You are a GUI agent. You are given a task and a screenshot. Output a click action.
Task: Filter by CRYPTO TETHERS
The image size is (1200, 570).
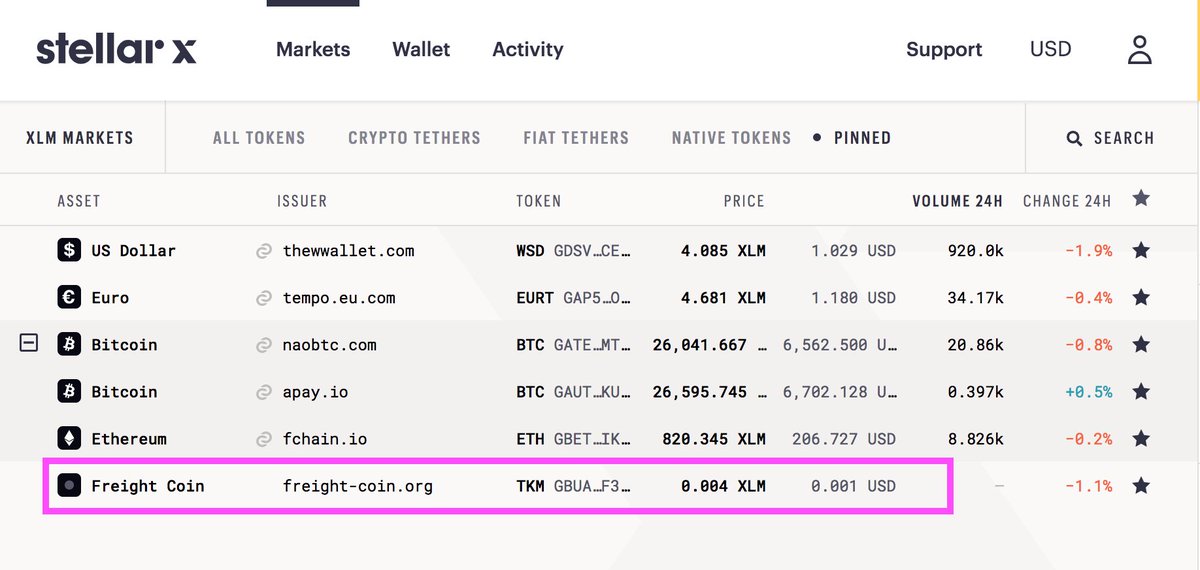point(414,138)
